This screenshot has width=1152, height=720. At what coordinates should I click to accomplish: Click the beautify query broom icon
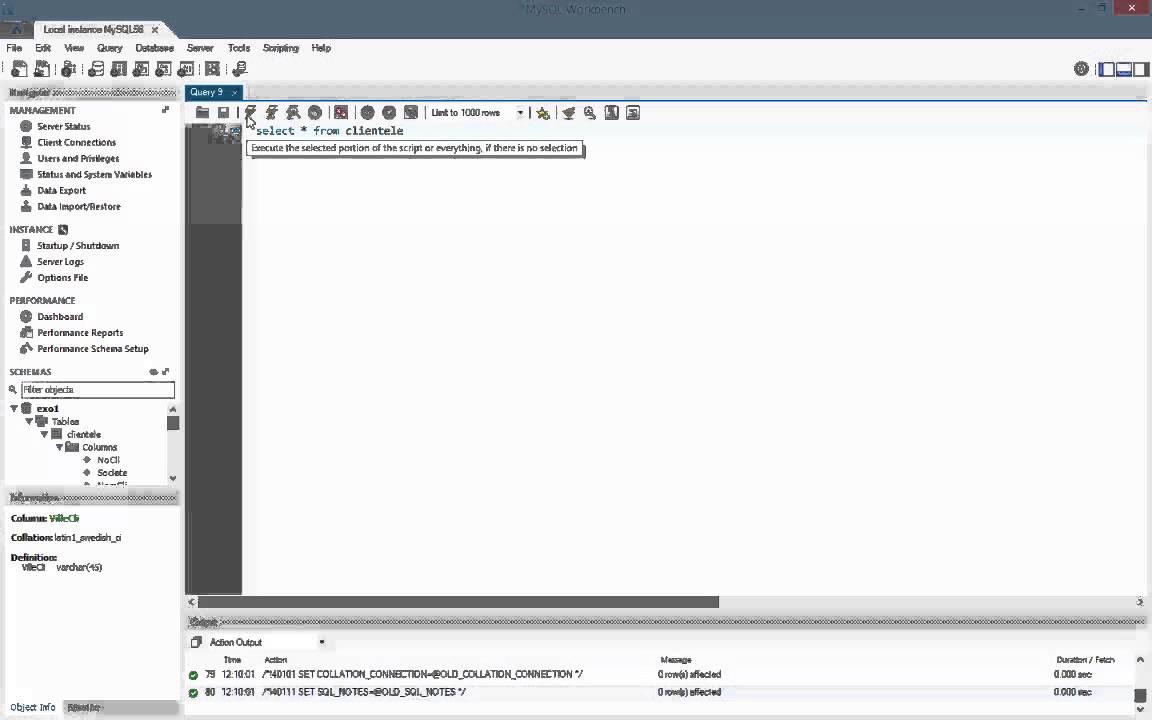coord(569,112)
